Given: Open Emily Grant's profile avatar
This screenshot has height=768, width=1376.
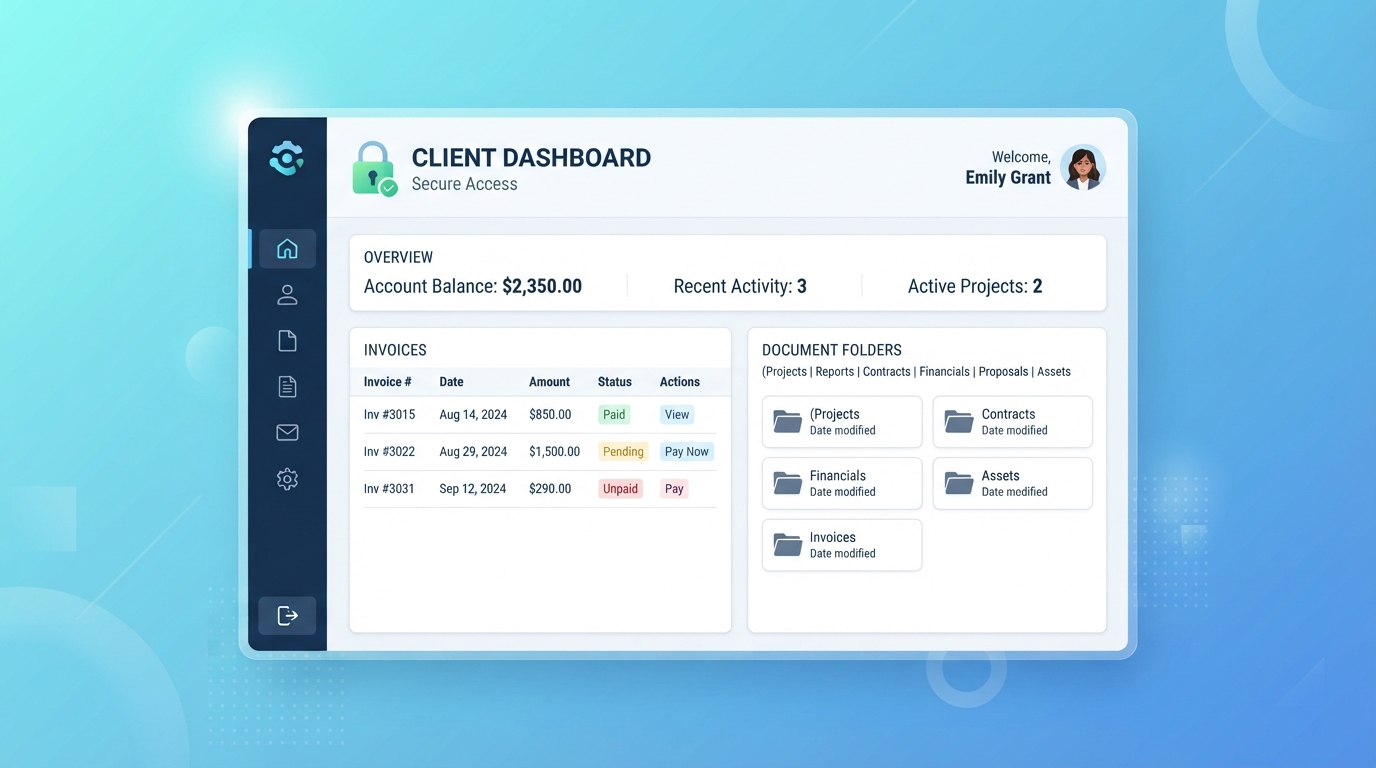Looking at the screenshot, I should [x=1083, y=167].
